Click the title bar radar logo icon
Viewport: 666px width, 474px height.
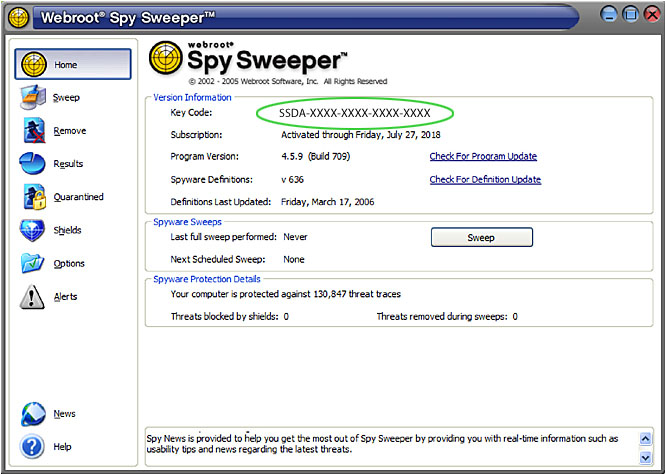pyautogui.click(x=18, y=18)
